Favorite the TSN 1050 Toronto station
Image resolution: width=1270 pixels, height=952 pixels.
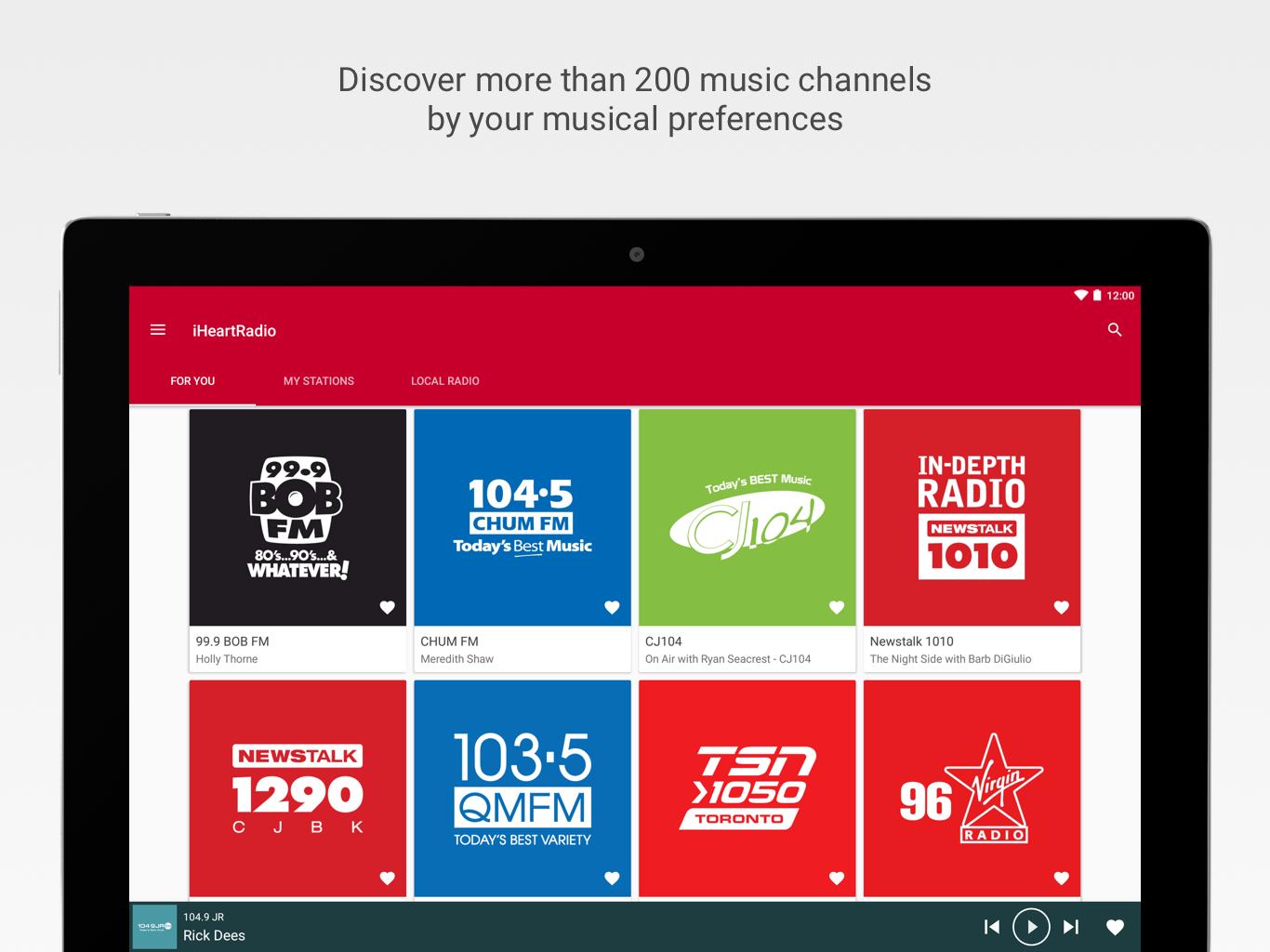(x=837, y=879)
